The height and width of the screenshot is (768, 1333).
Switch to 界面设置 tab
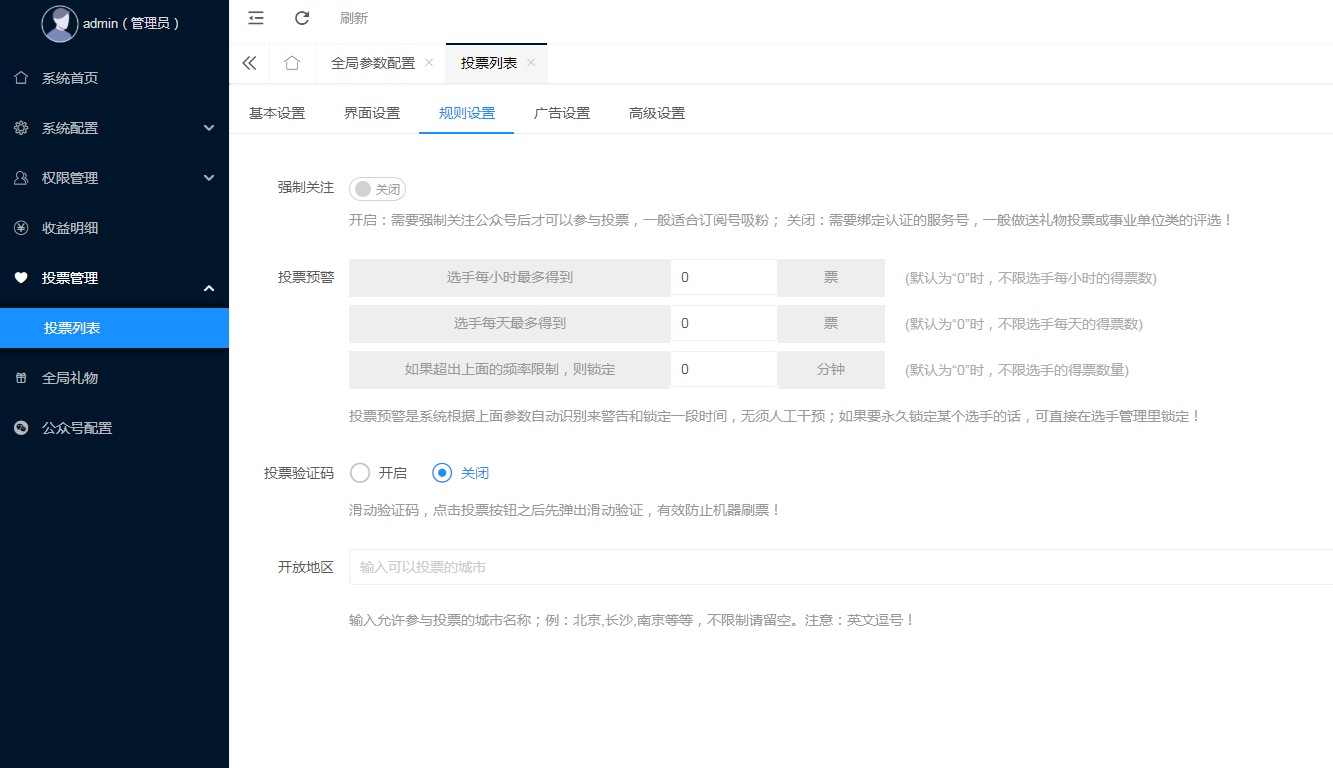click(x=372, y=113)
